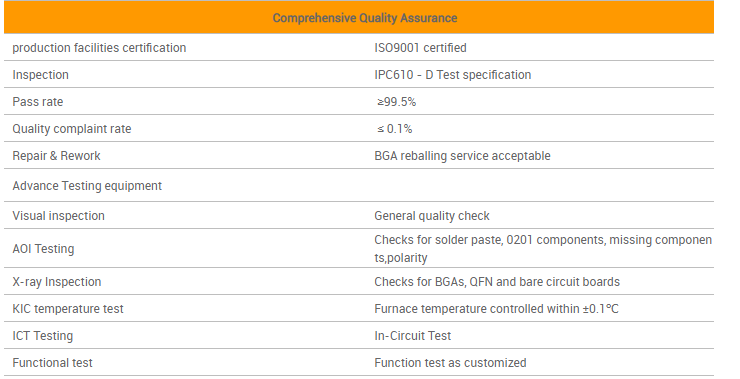Click BGA reballing service acceptable text
Image resolution: width=740 pixels, height=379 pixels.
click(x=462, y=155)
